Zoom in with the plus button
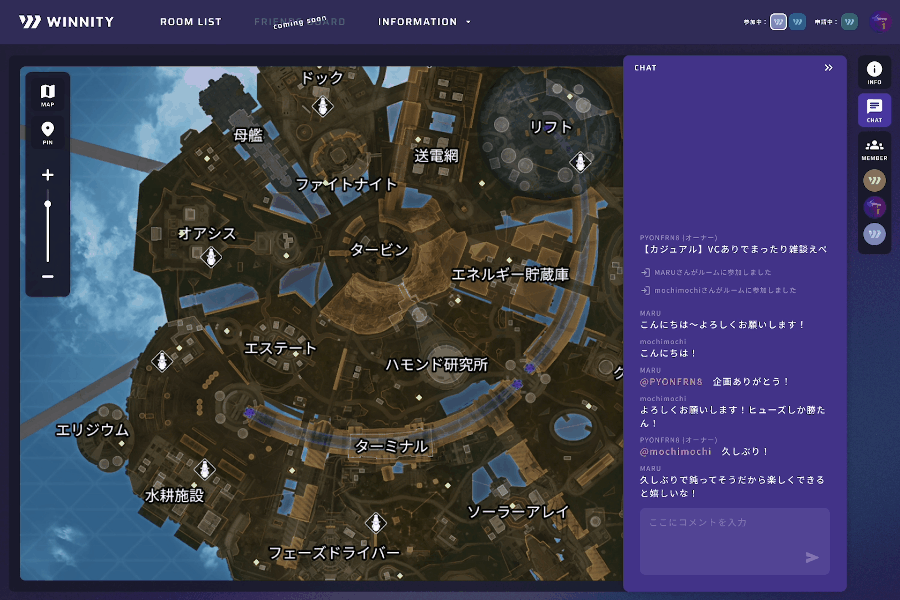 click(x=47, y=175)
